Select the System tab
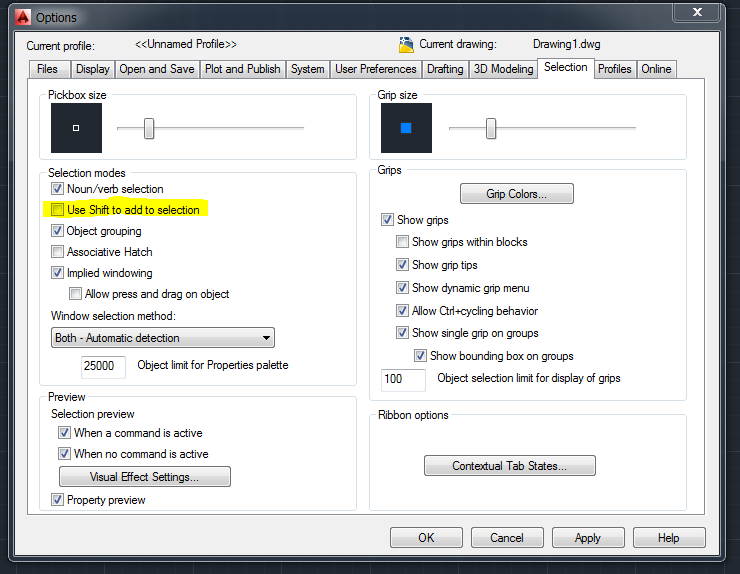 308,69
